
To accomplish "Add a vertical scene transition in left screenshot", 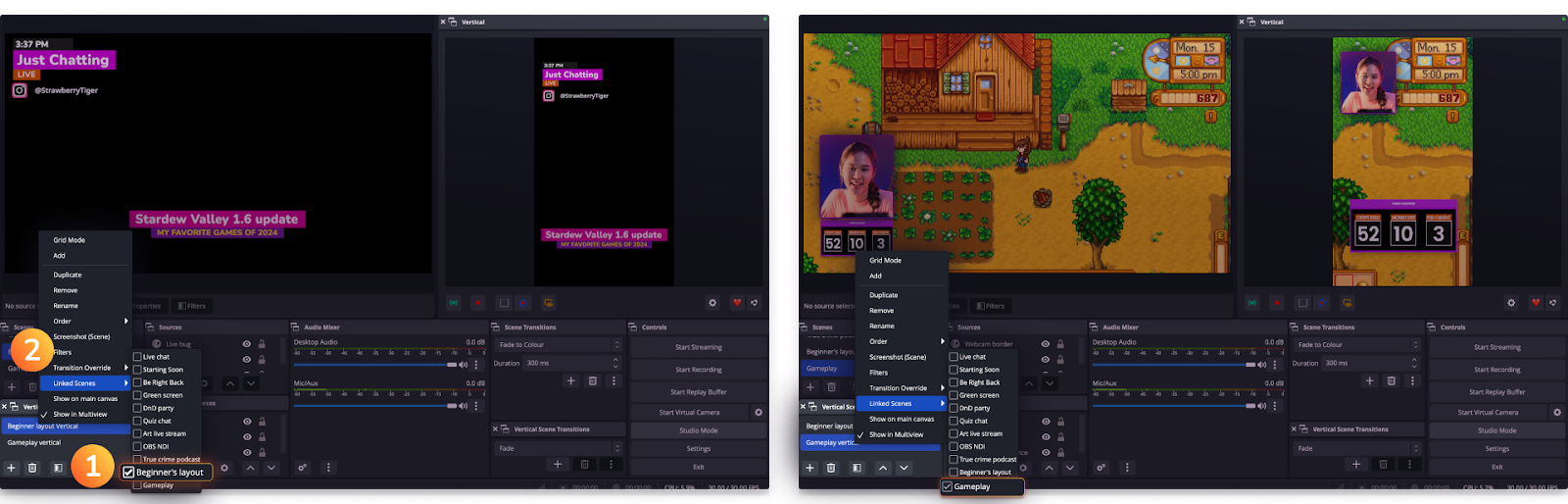I will click(558, 465).
